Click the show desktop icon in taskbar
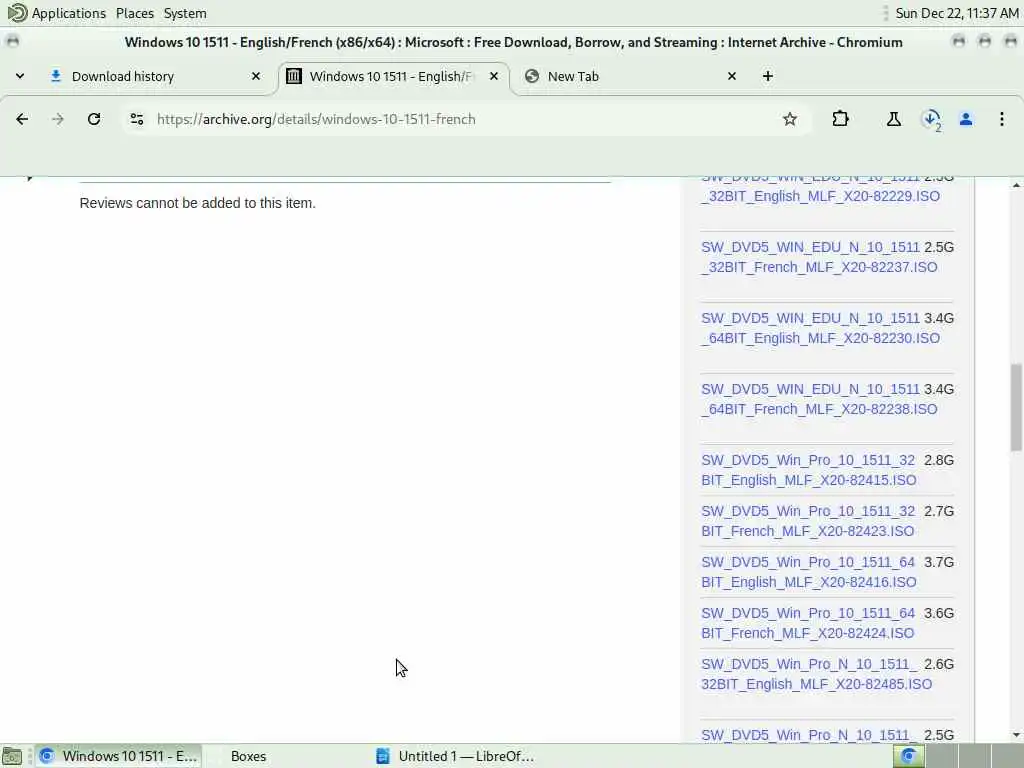The height and width of the screenshot is (768, 1024). click(12, 756)
